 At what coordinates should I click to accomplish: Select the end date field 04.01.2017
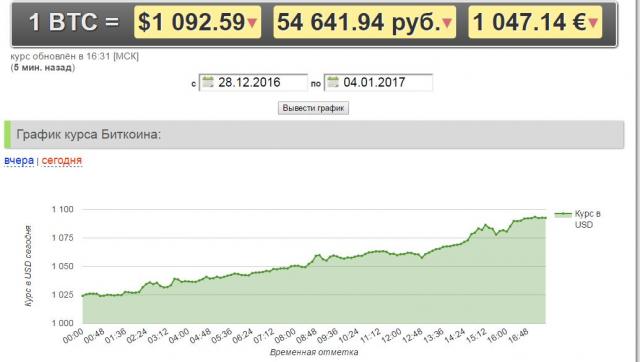coord(378,82)
